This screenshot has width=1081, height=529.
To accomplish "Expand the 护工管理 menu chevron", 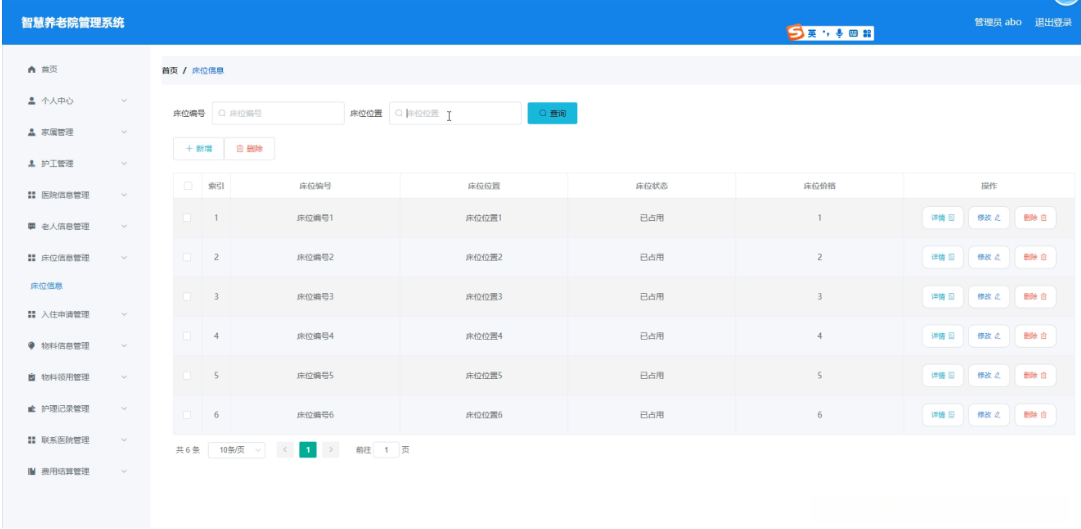I will 124,163.
